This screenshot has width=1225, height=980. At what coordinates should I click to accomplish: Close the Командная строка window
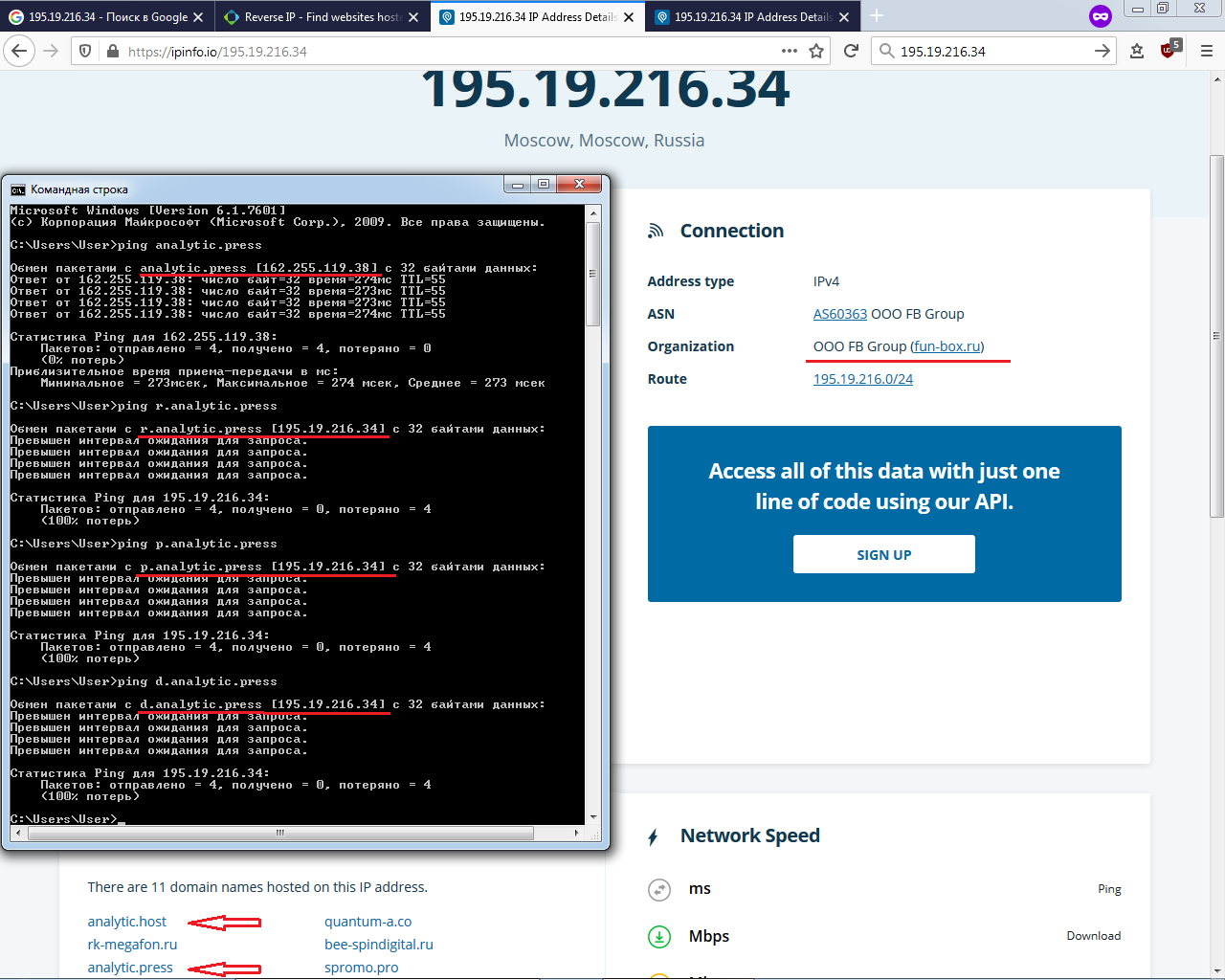(579, 184)
